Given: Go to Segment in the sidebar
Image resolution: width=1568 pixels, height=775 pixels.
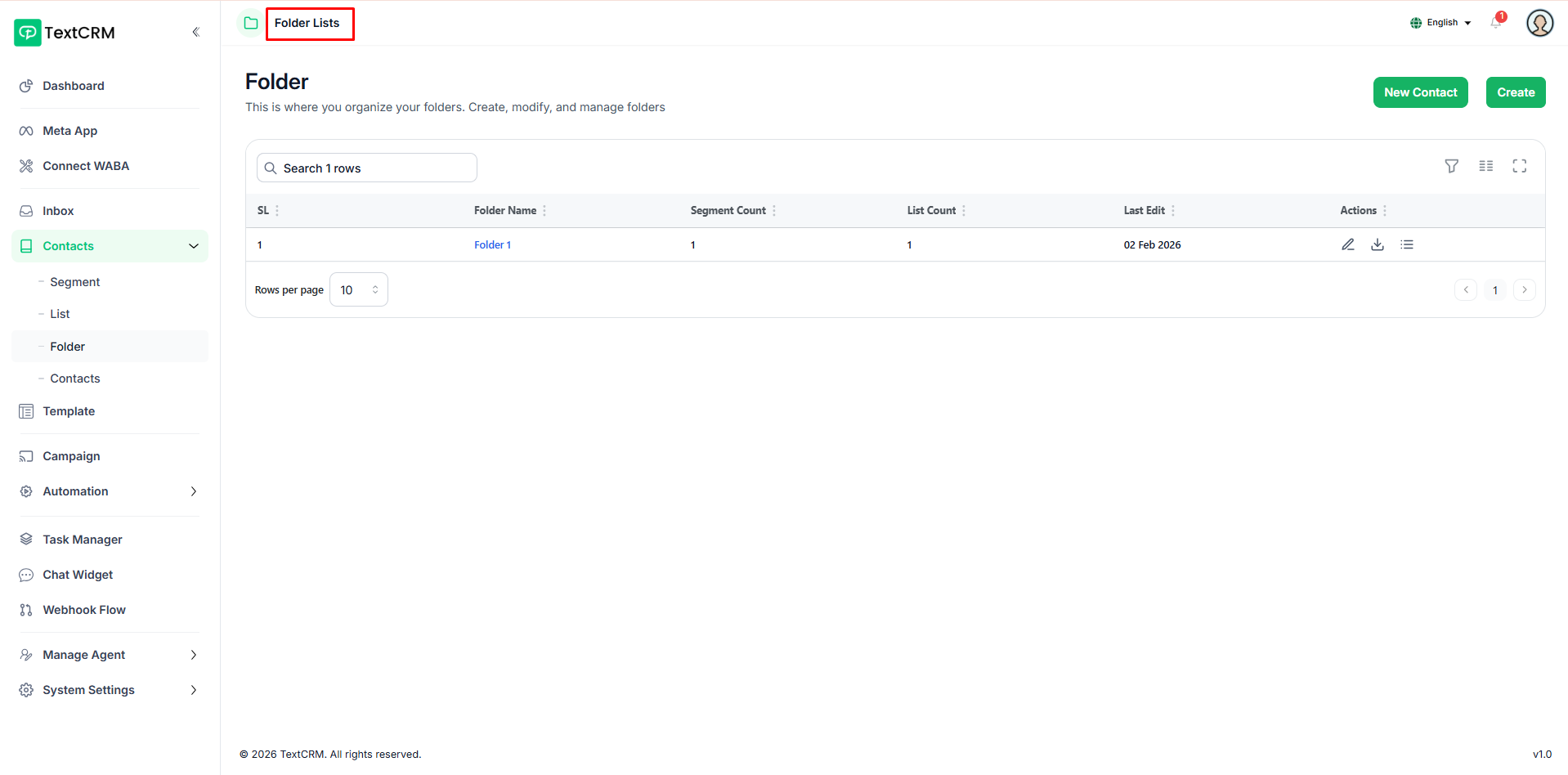Looking at the screenshot, I should [x=75, y=282].
